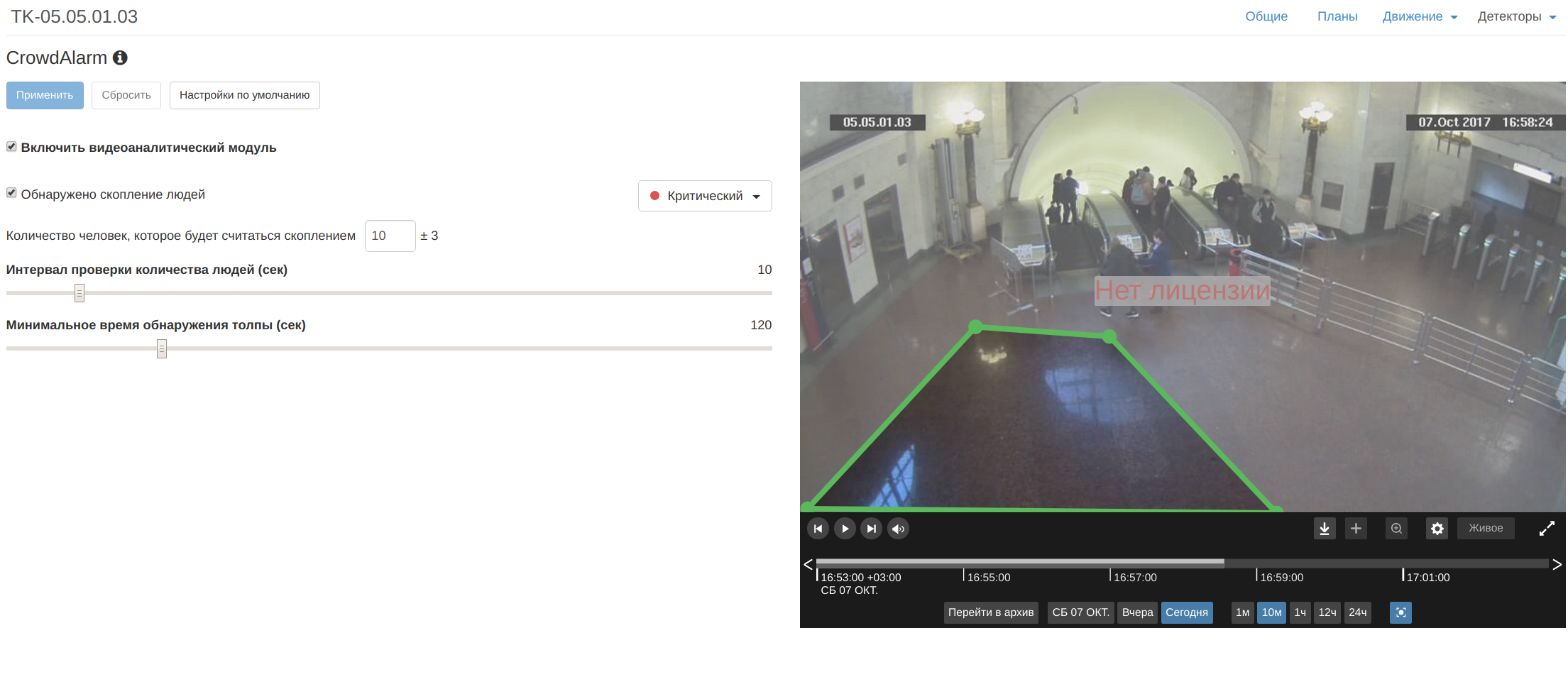Set timeline scale to 1м

[1242, 612]
